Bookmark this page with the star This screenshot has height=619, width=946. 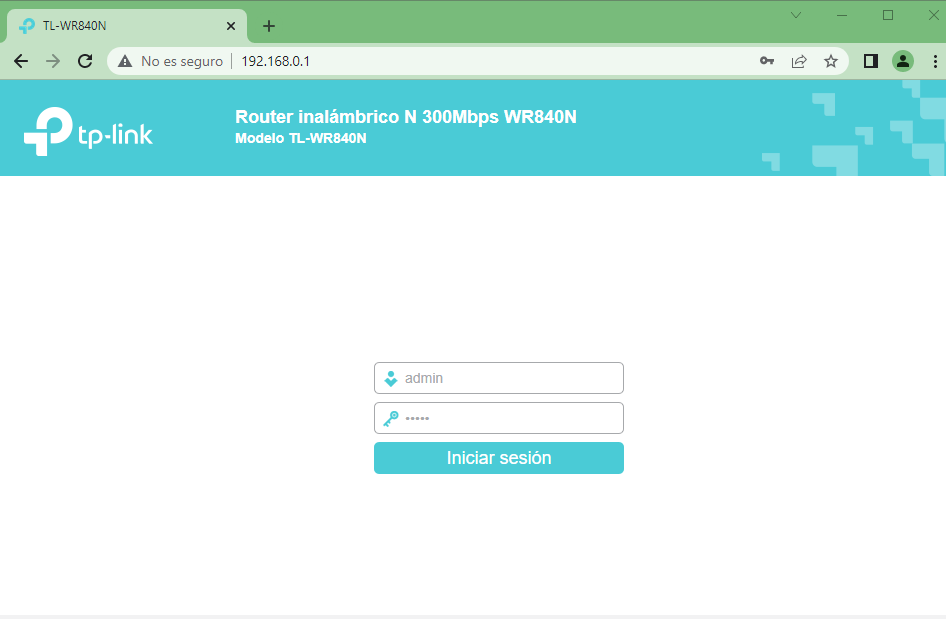point(831,61)
